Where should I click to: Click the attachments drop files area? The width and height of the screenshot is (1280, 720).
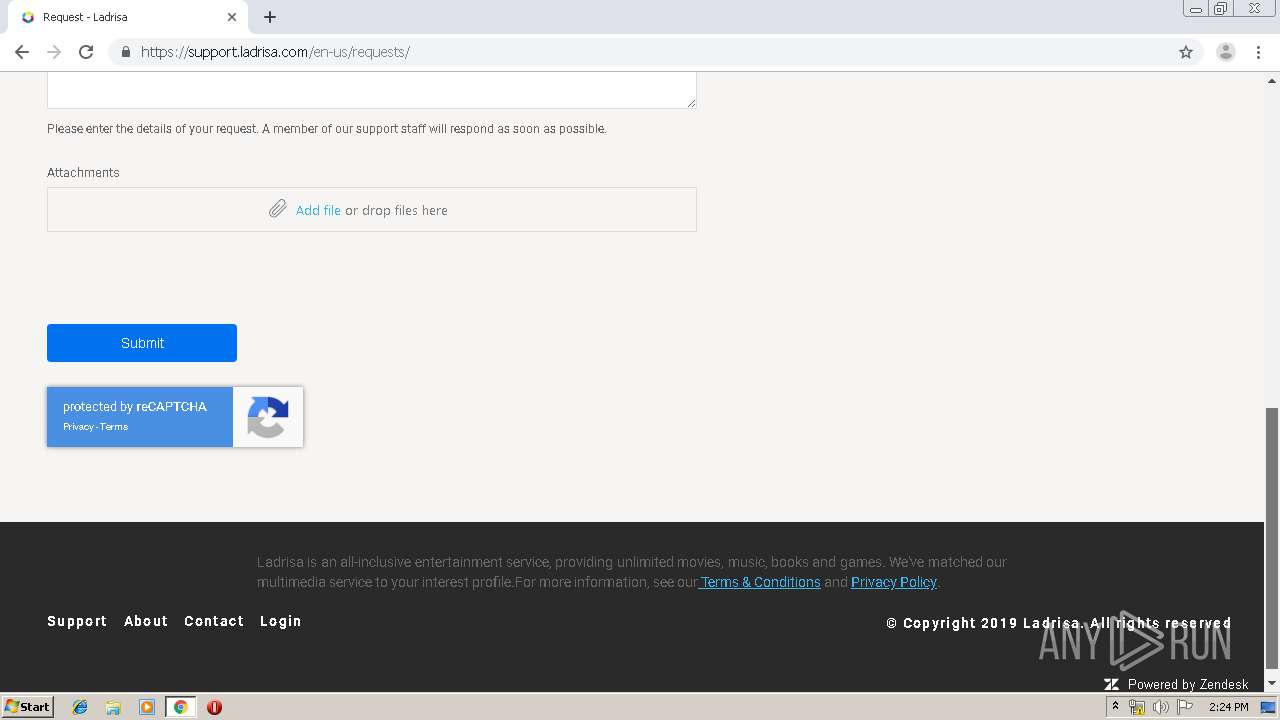(x=372, y=209)
